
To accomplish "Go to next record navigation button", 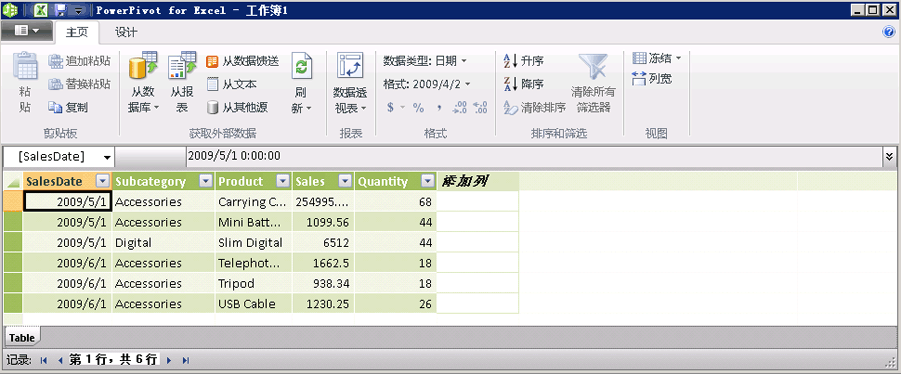I will [x=168, y=360].
